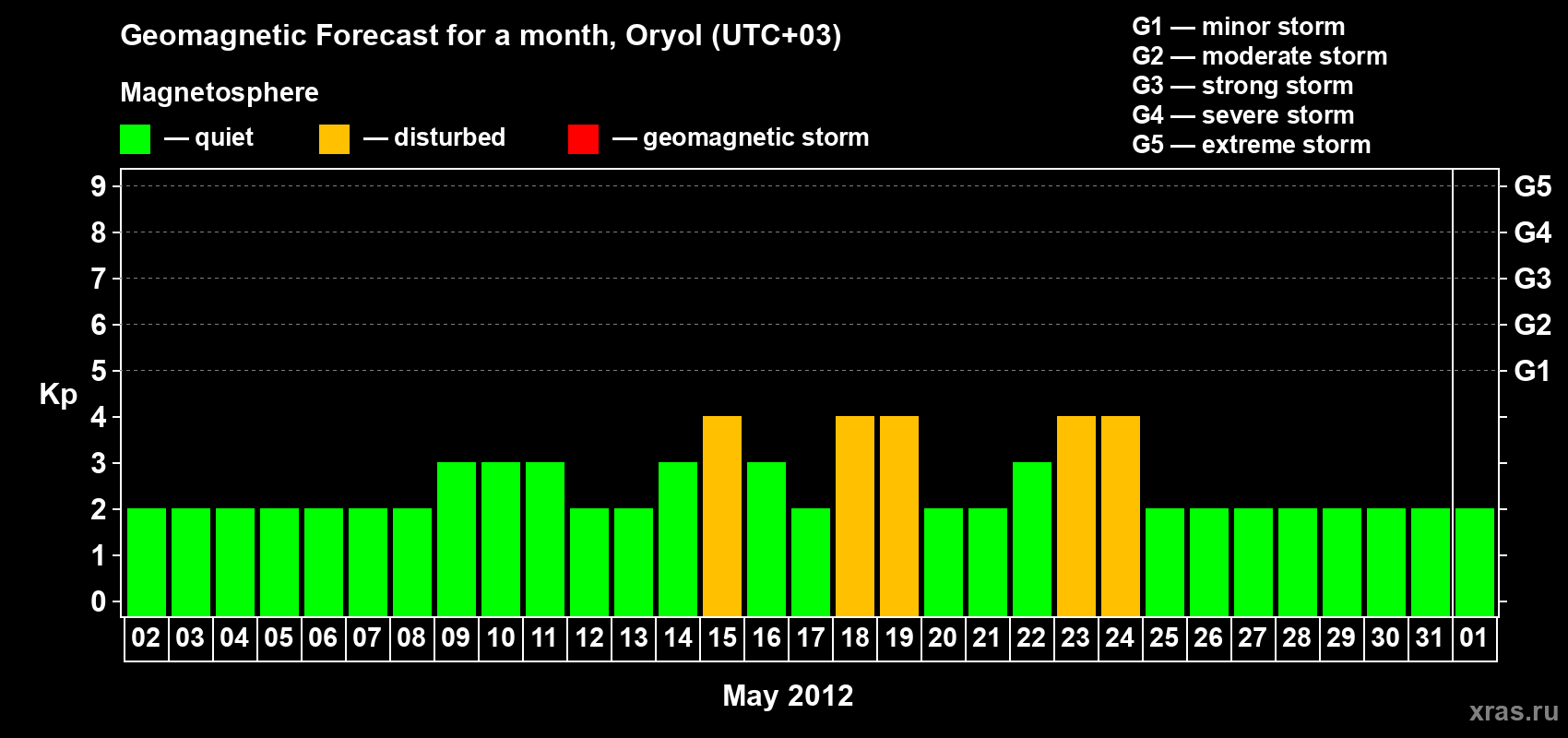Click the G1 right-axis label
This screenshot has height=738, width=1568.
(1533, 371)
